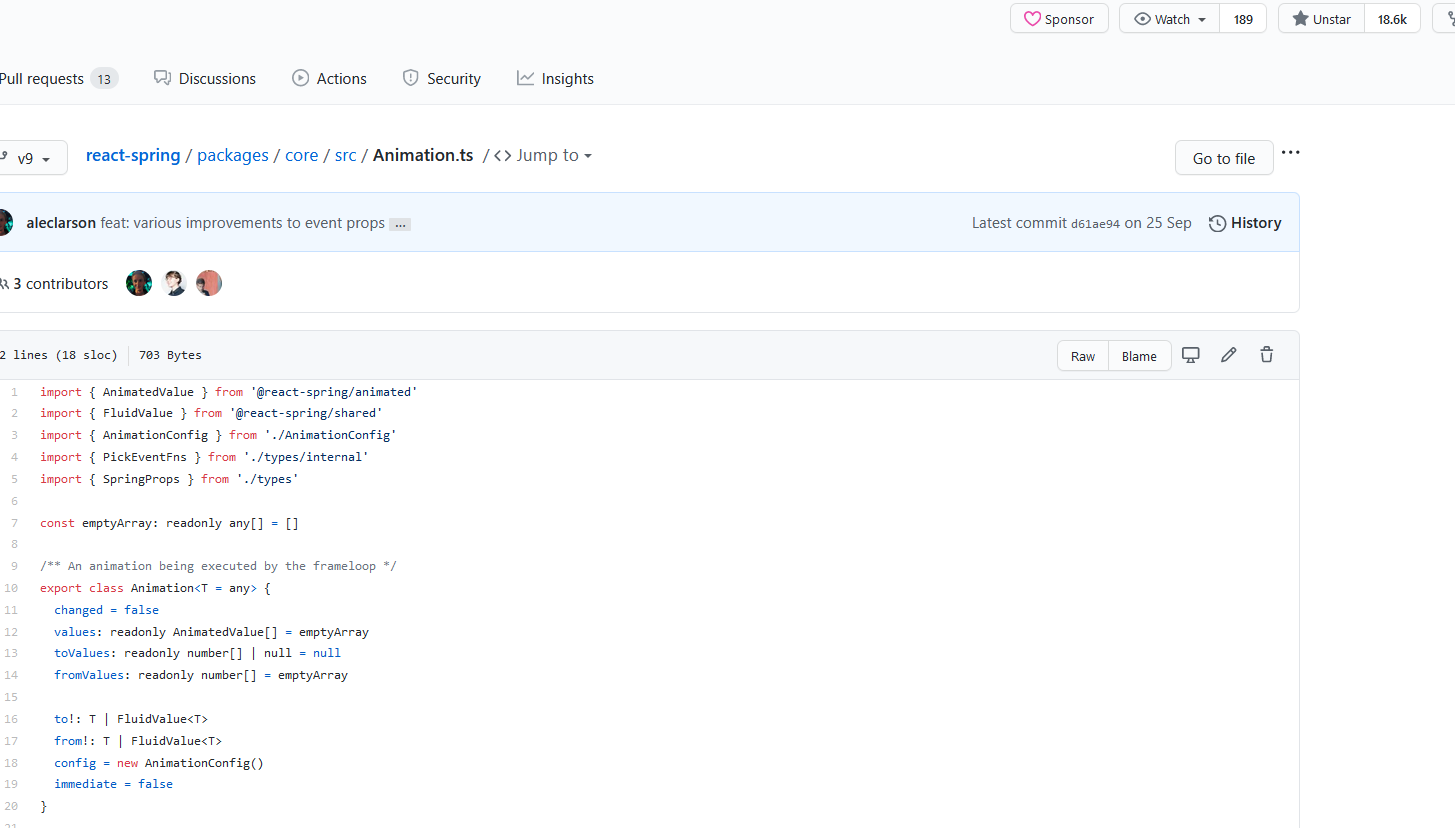Select line number 10
Viewport: 1455px width, 828px height.
tap(12, 588)
